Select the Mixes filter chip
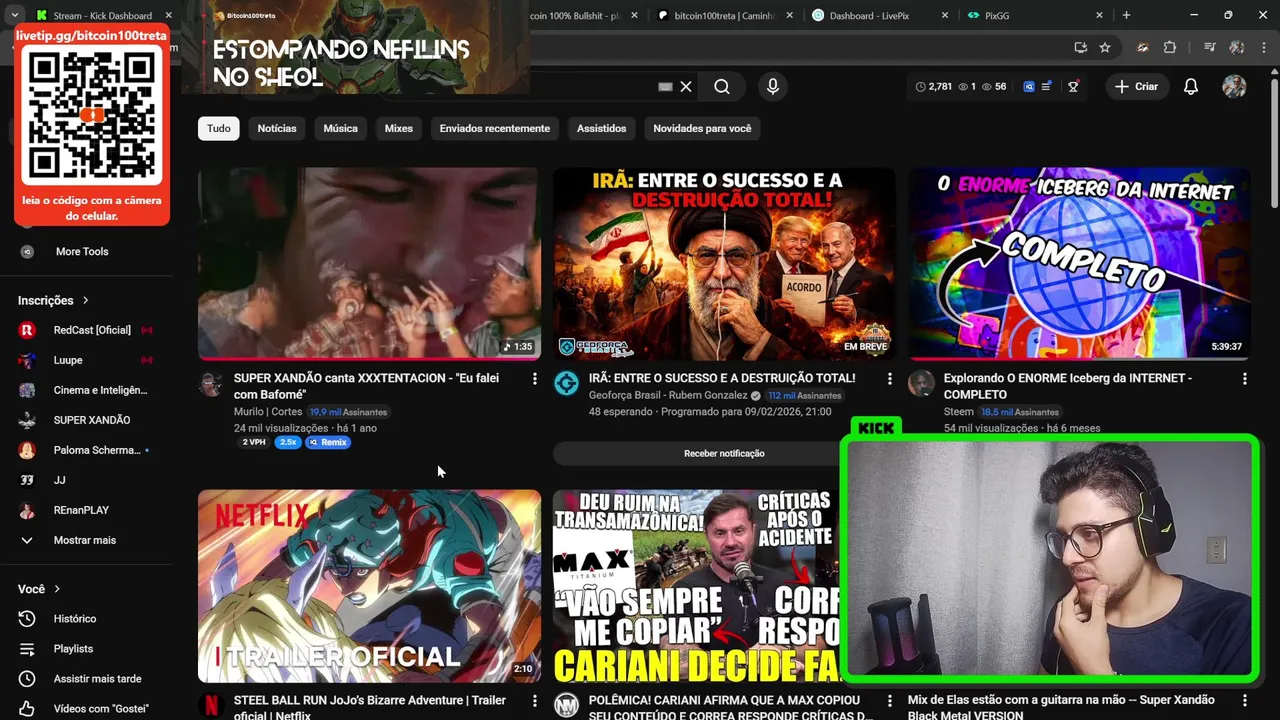The height and width of the screenshot is (720, 1280). click(x=399, y=128)
